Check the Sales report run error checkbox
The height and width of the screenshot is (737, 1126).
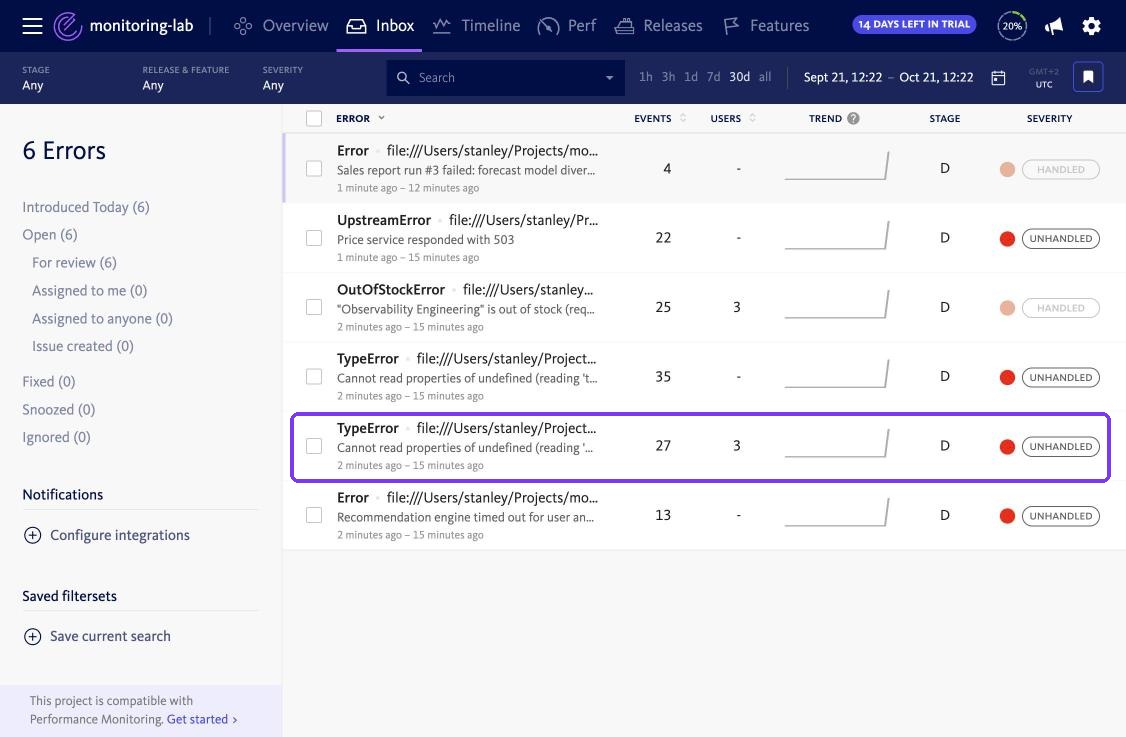[314, 169]
